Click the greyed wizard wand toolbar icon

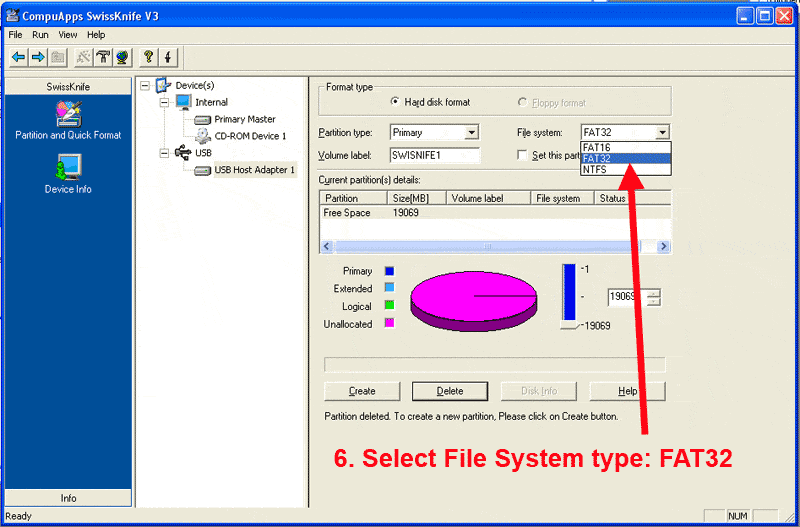pos(83,57)
